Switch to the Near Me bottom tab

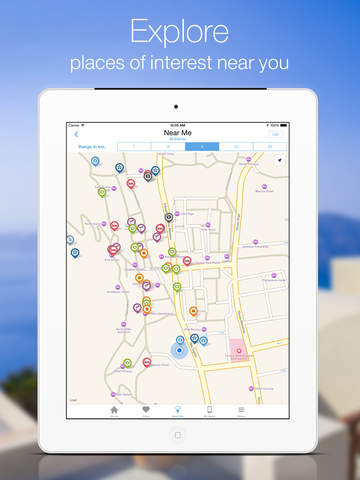point(177,411)
